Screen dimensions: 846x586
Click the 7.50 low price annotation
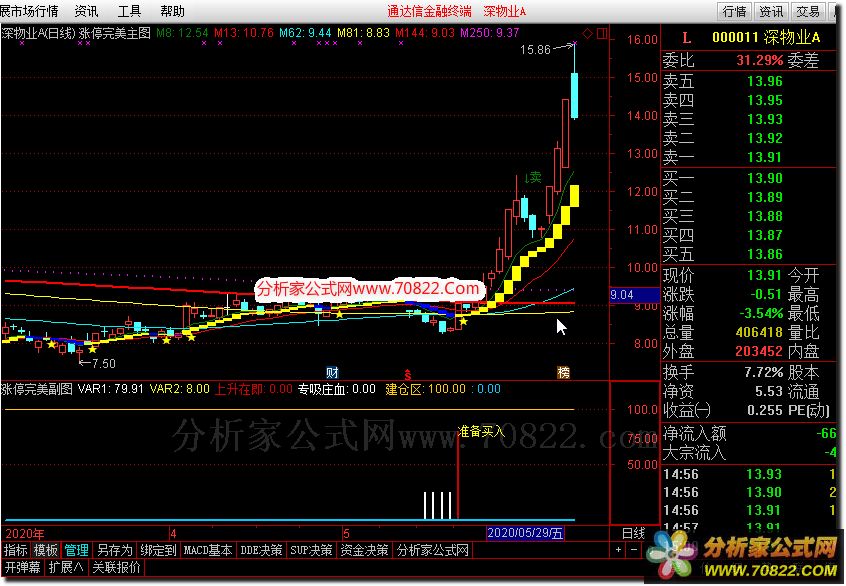point(103,364)
